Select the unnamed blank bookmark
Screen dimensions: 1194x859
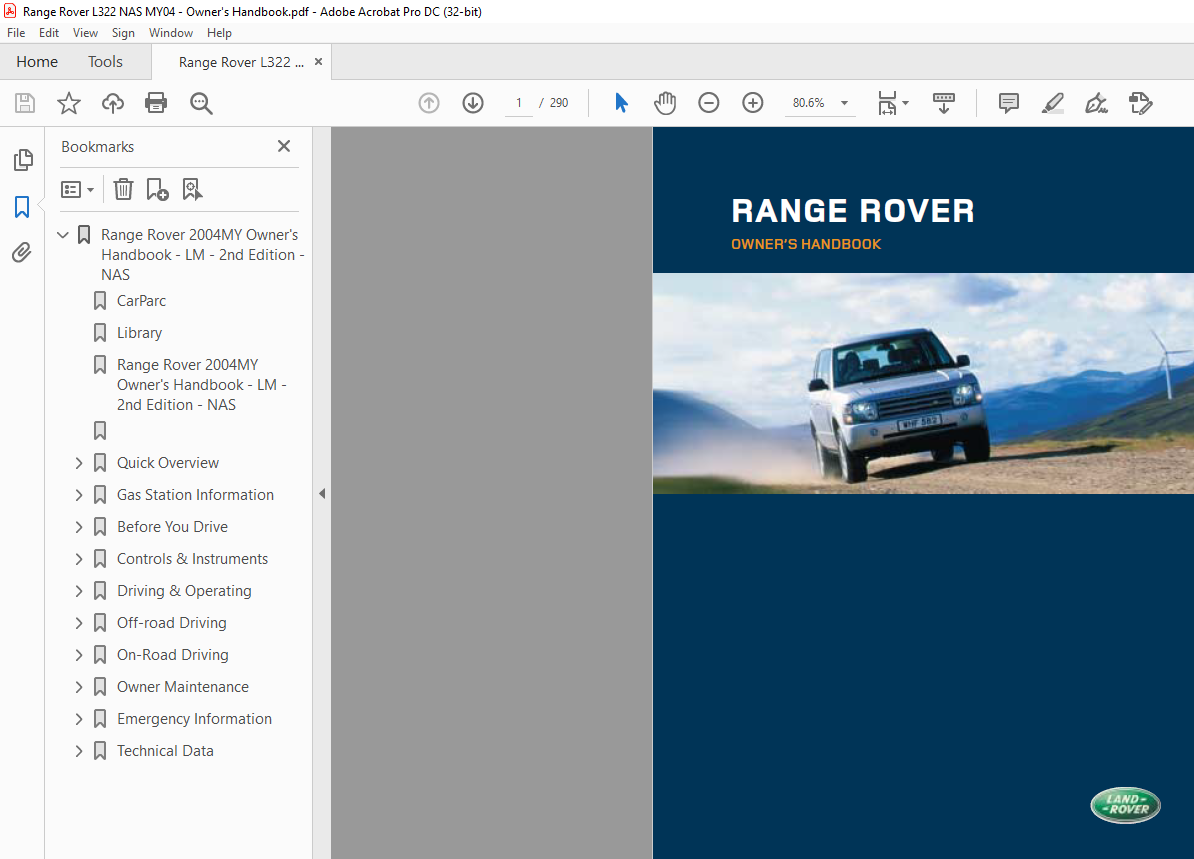(100, 431)
